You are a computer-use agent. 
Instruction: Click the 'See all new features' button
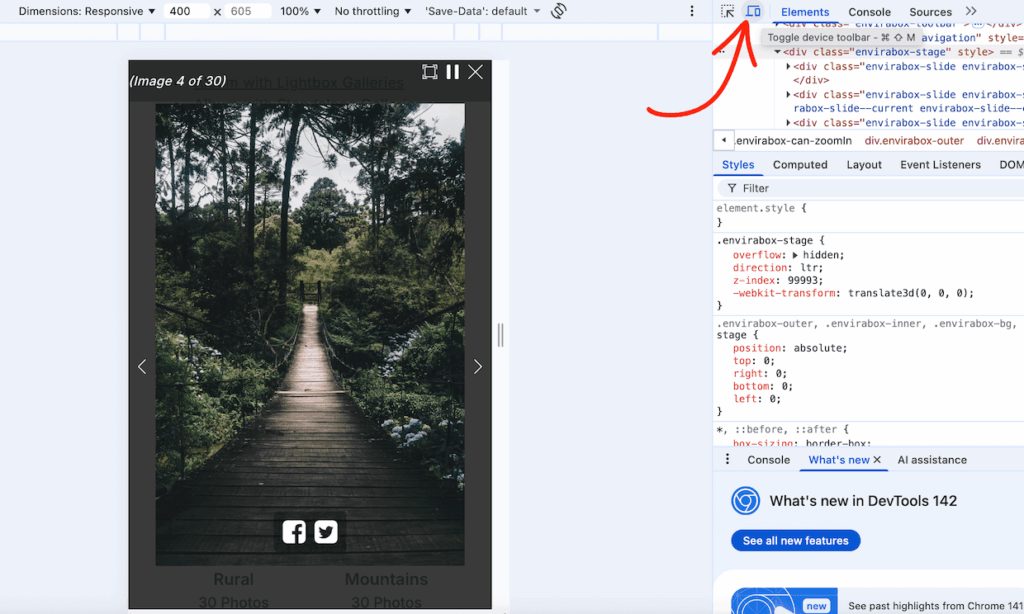(795, 540)
